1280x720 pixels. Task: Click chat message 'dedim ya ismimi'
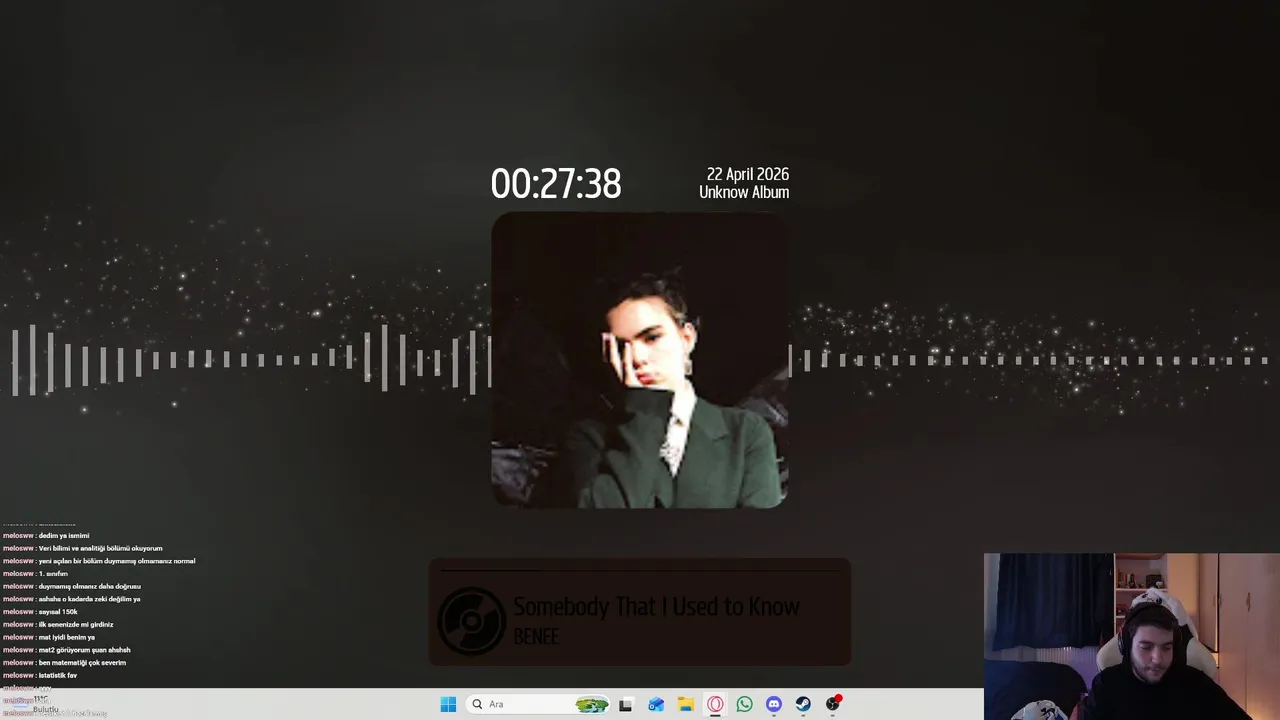64,536
